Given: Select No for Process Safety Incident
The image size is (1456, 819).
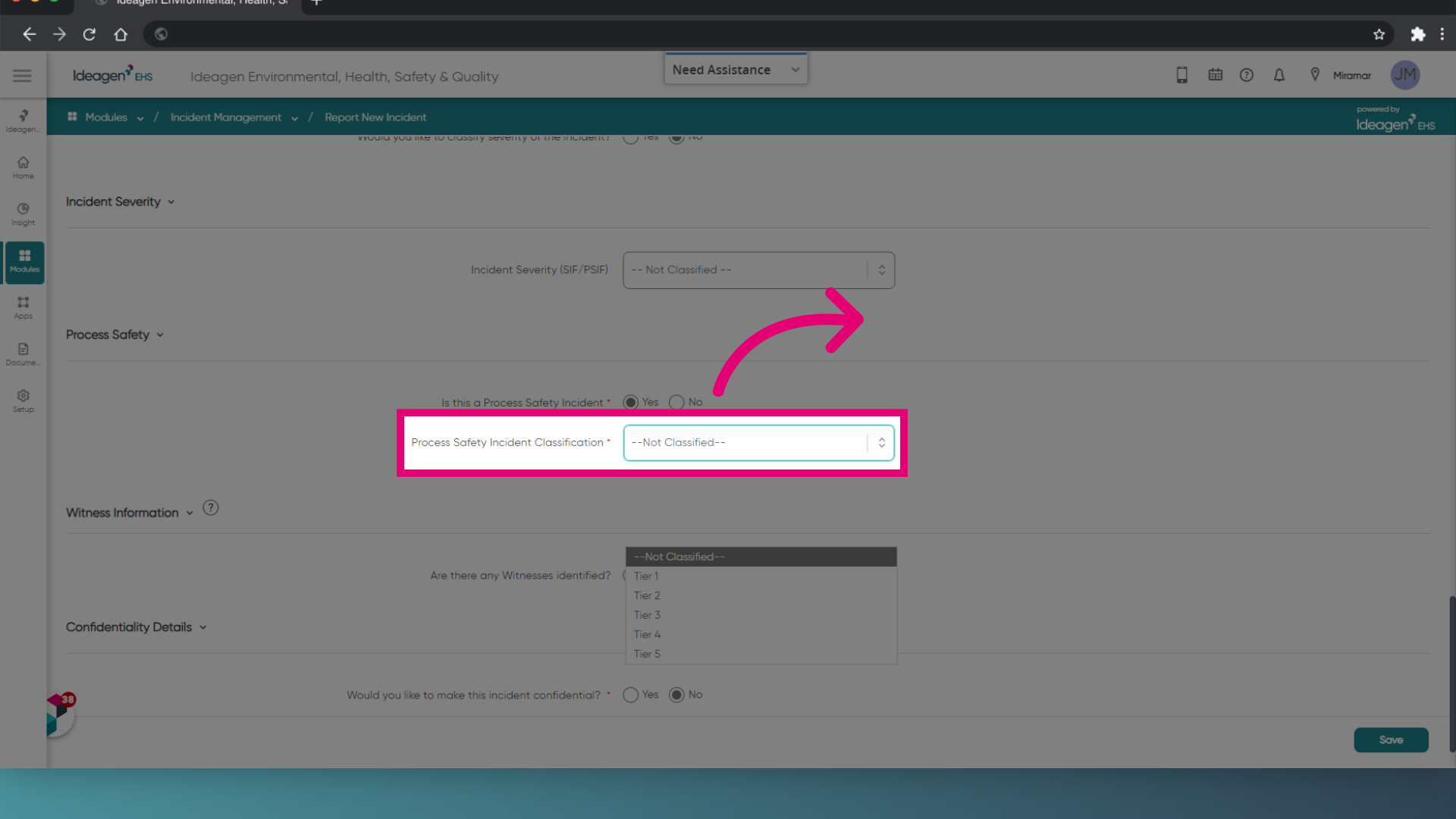Looking at the screenshot, I should click(676, 402).
